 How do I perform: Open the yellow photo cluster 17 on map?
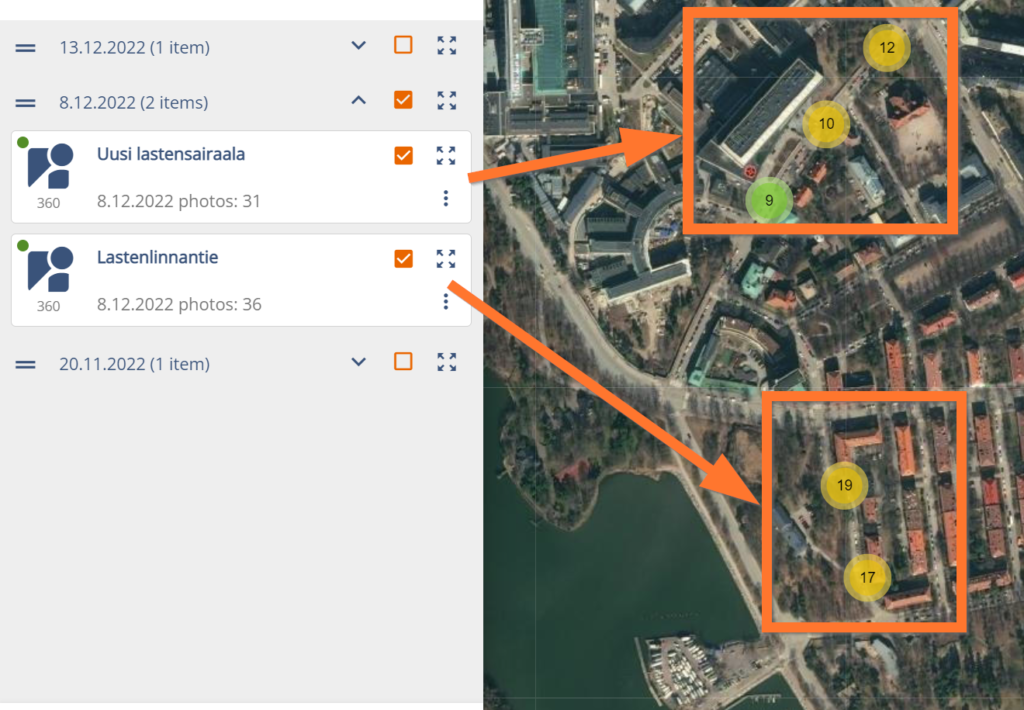coord(867,577)
